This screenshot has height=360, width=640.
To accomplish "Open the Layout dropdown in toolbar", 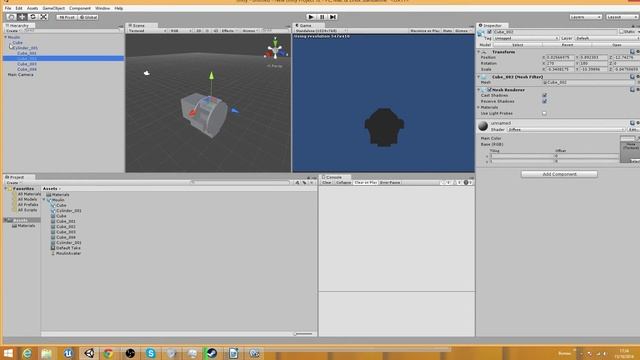I will click(621, 17).
